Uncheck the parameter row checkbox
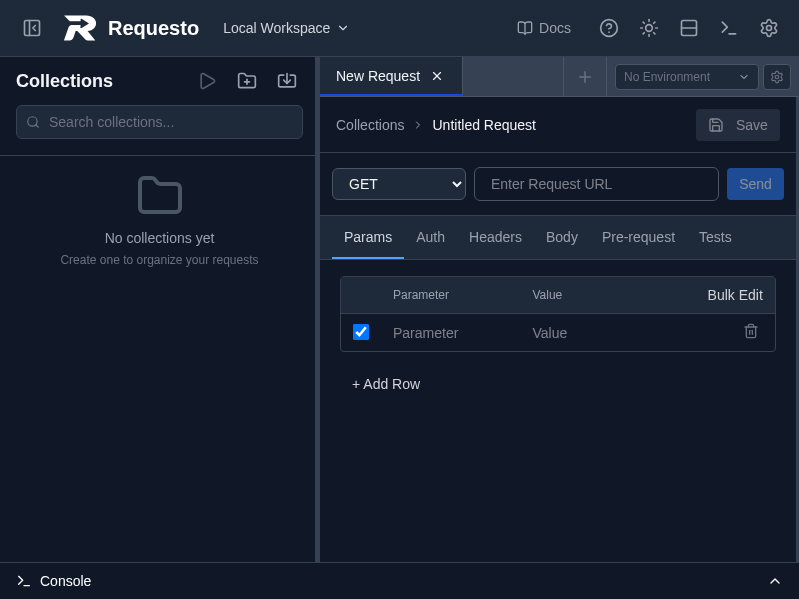Image resolution: width=799 pixels, height=599 pixels. point(361,332)
